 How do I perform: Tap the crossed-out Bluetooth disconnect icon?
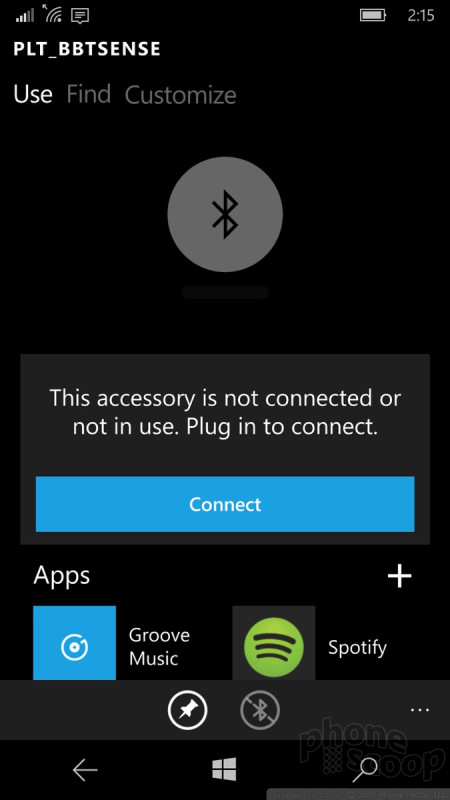[x=260, y=710]
